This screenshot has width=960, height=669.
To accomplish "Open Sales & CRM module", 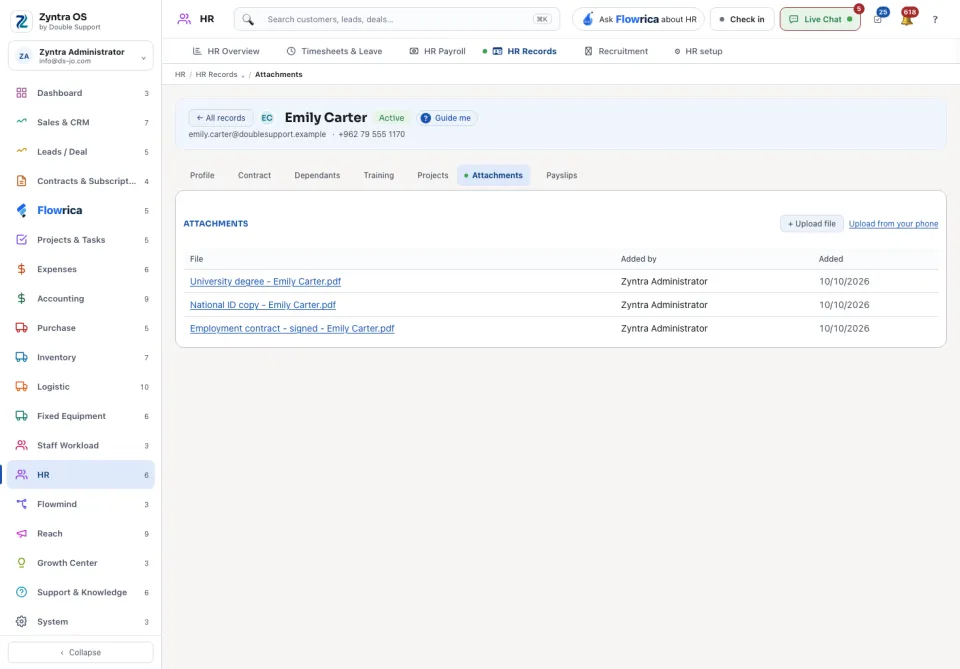I will (81, 122).
